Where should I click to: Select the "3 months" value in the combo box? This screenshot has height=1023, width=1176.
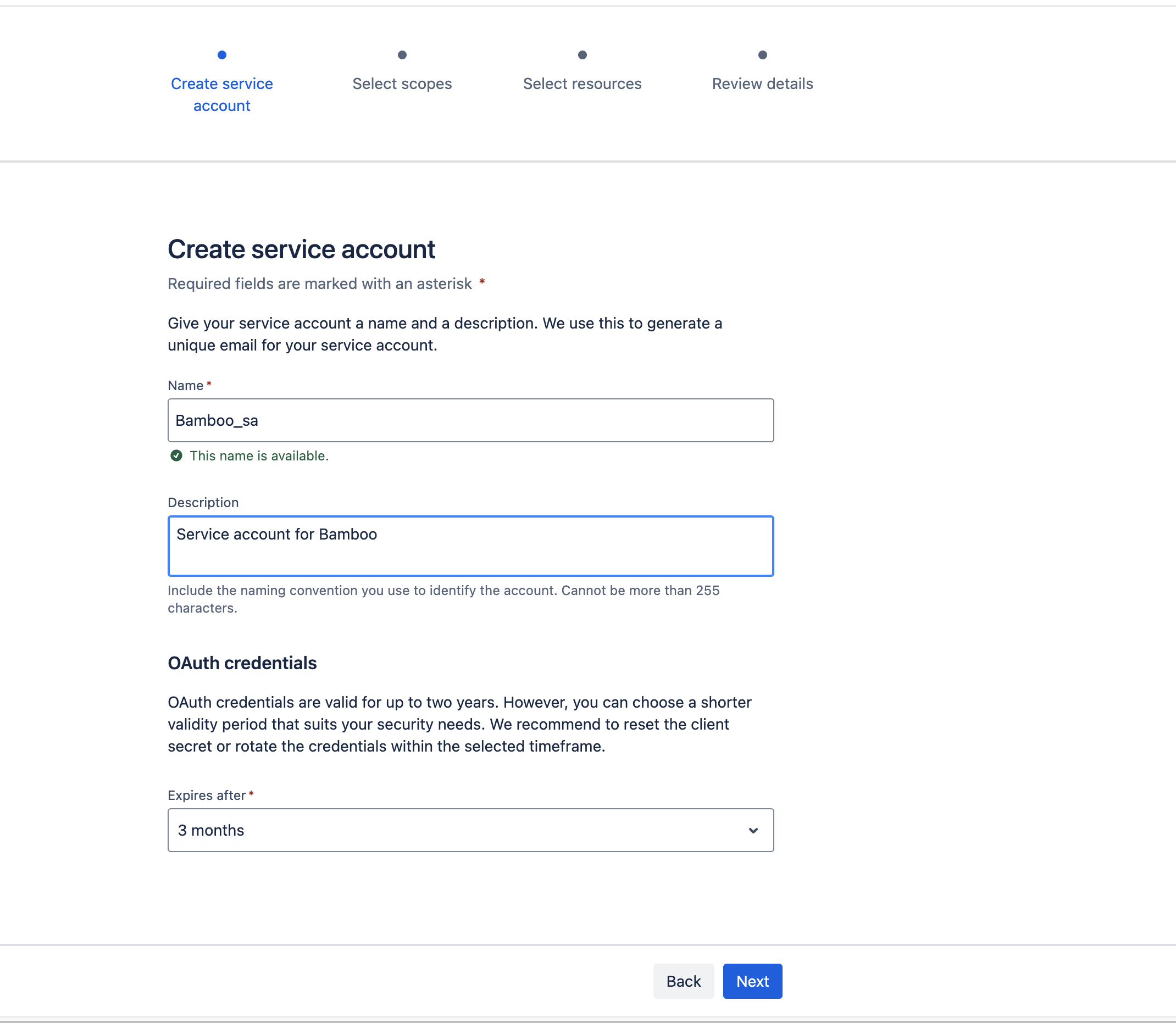[470, 830]
